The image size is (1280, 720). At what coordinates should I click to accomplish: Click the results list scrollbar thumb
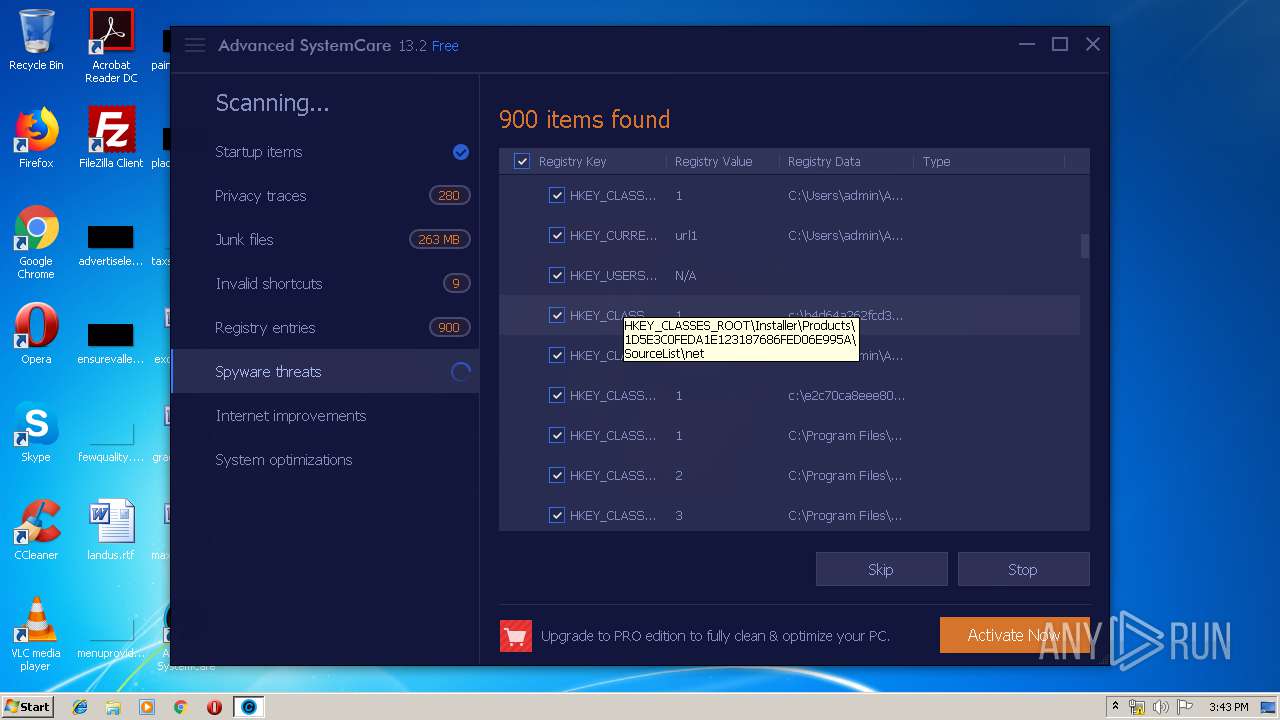point(1084,246)
